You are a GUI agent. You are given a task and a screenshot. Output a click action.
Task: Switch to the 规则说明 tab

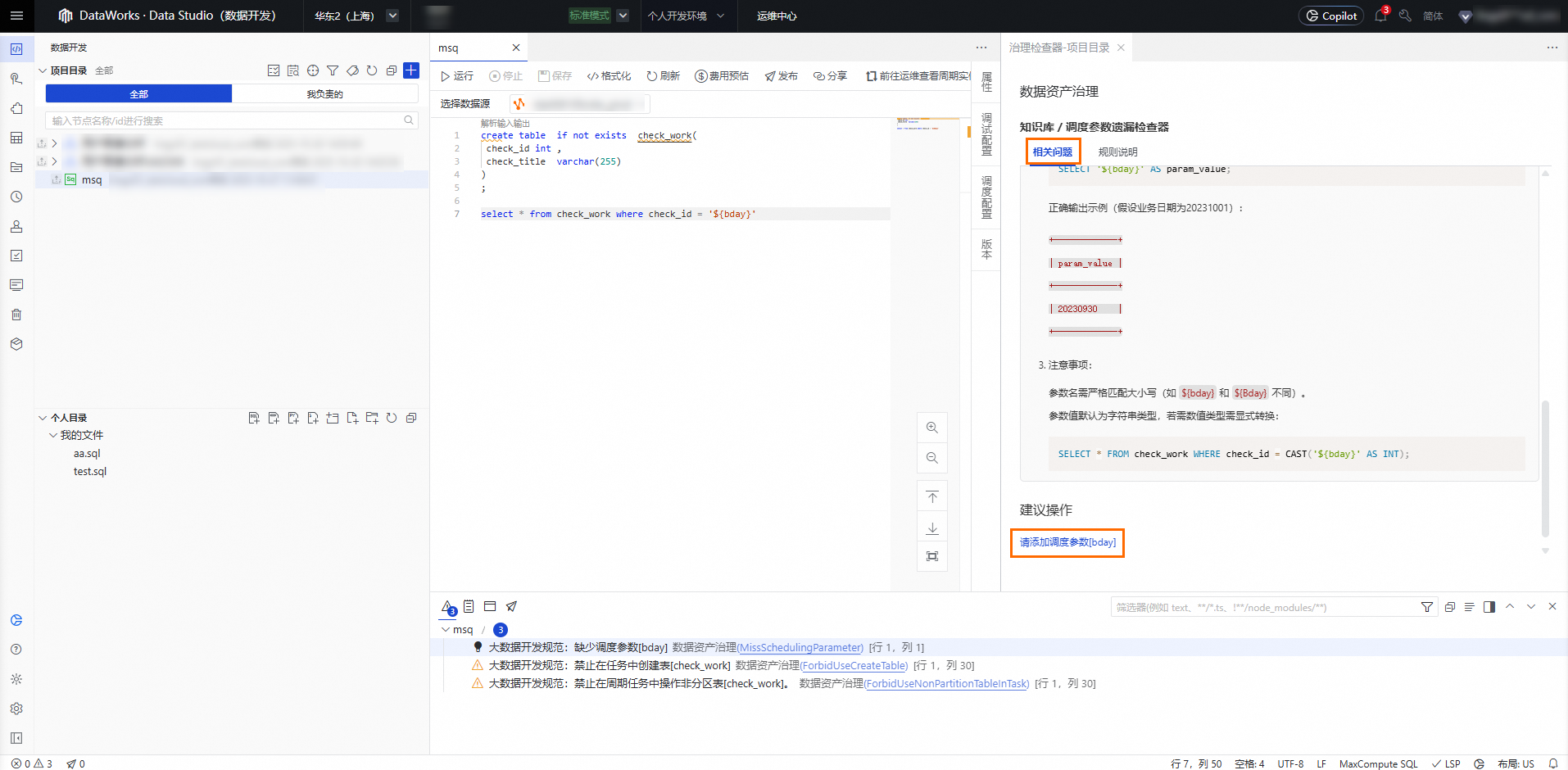coord(1118,152)
